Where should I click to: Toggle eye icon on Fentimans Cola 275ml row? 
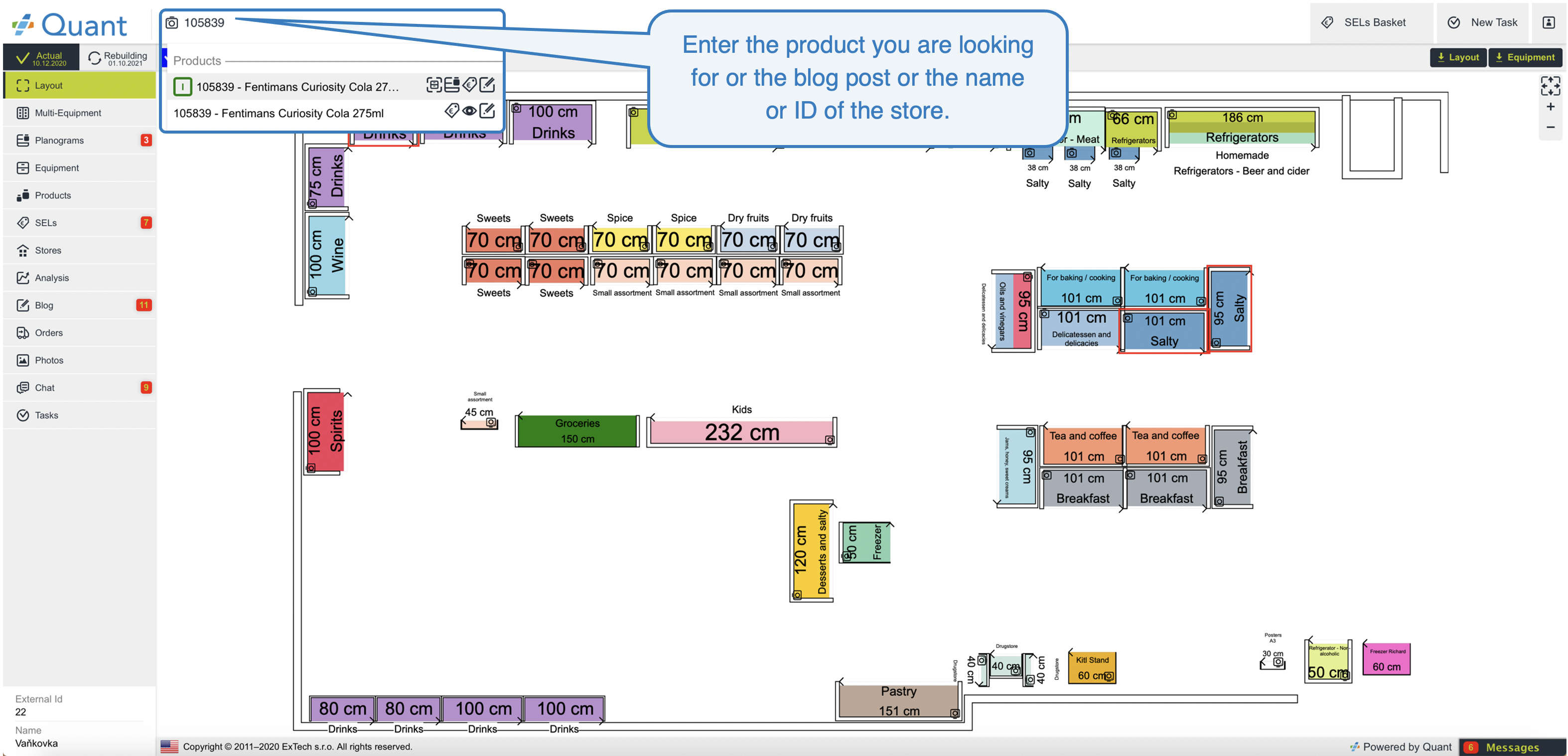[469, 111]
